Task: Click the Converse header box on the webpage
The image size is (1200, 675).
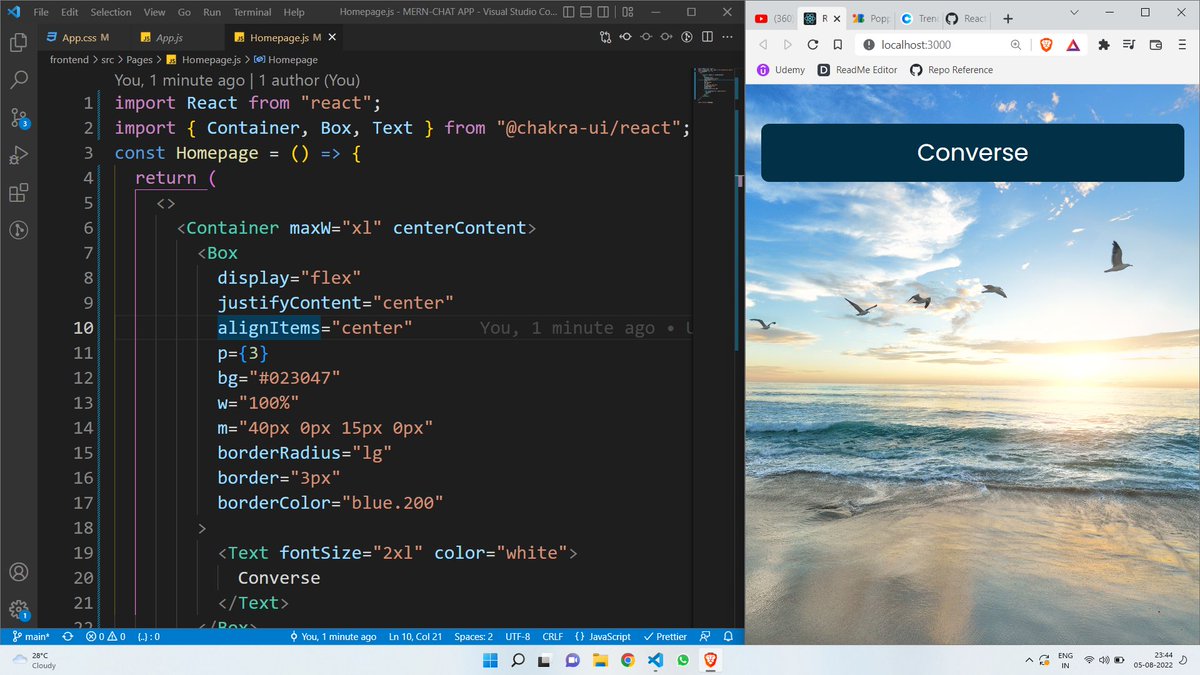Action: 972,152
